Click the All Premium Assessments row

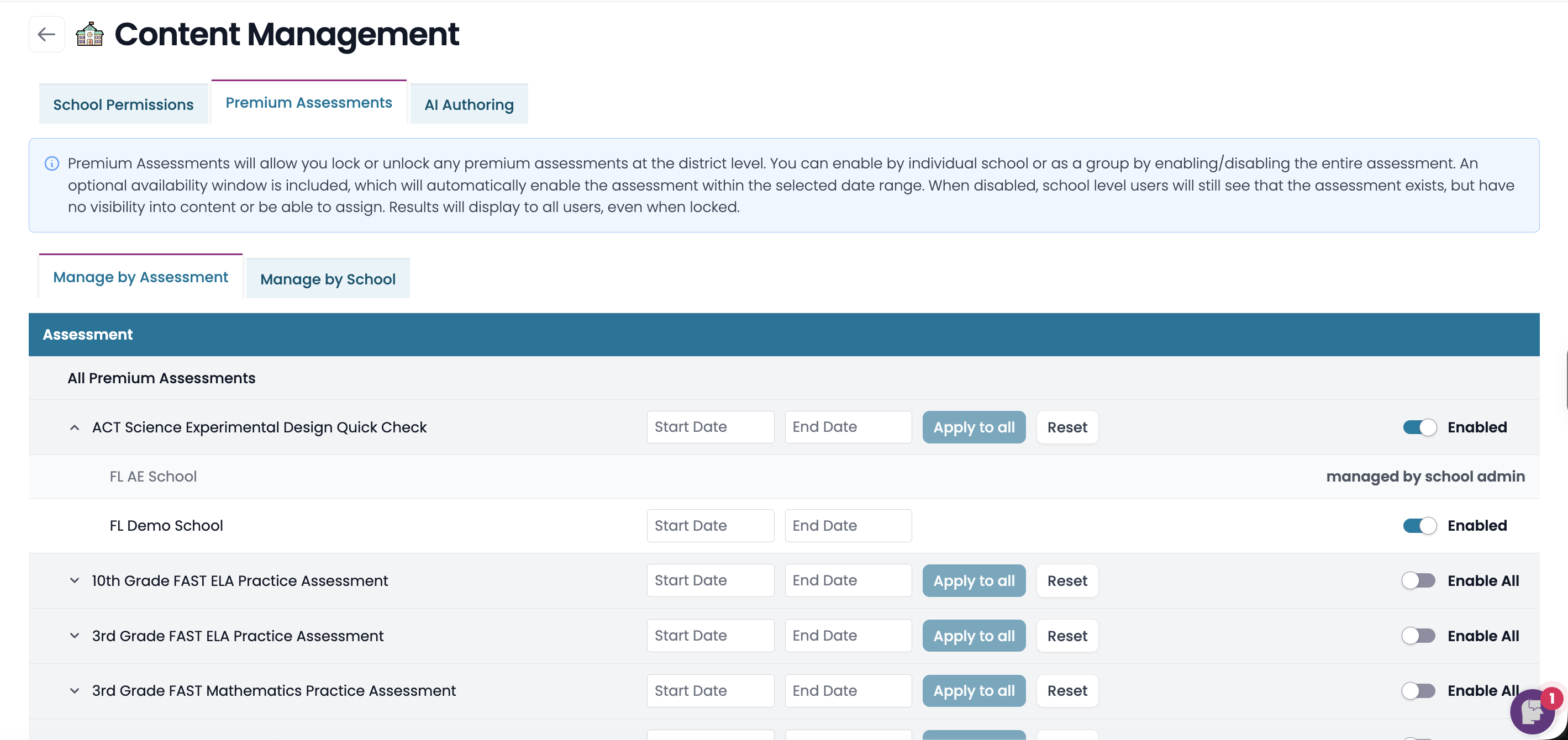point(784,378)
